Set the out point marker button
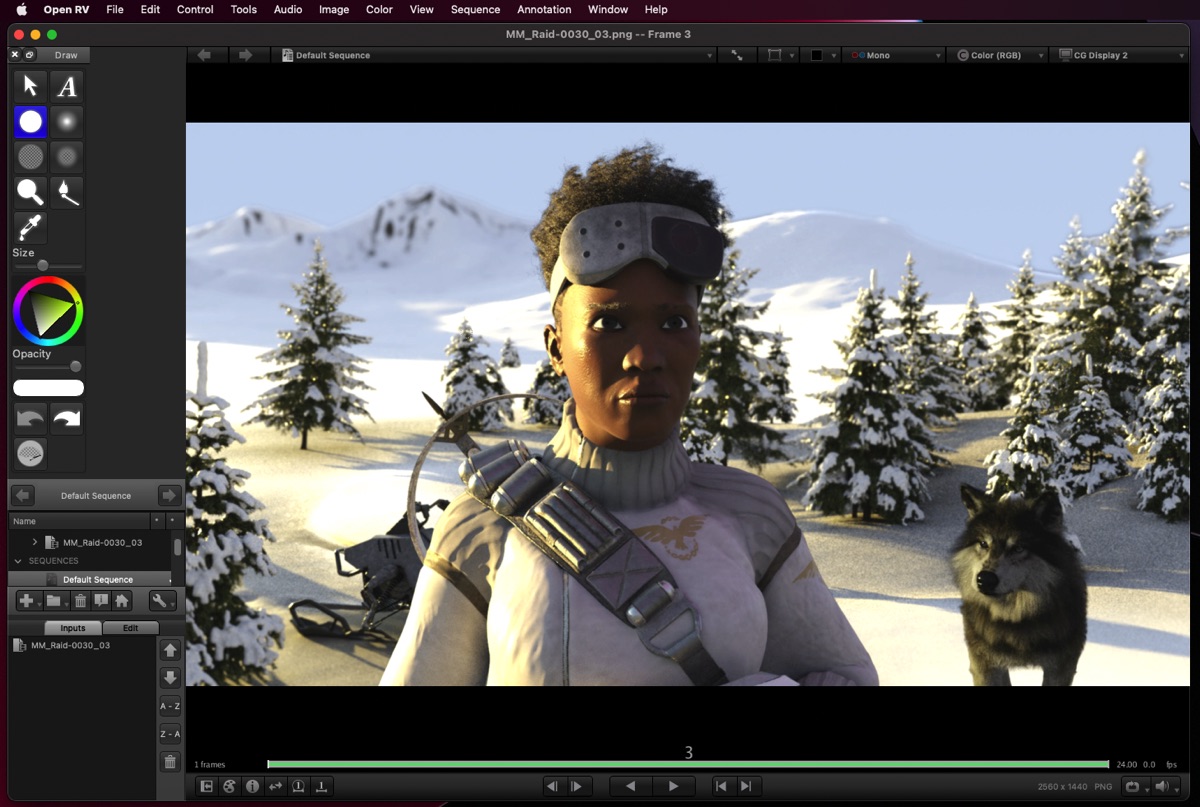1200x807 pixels. pos(321,786)
